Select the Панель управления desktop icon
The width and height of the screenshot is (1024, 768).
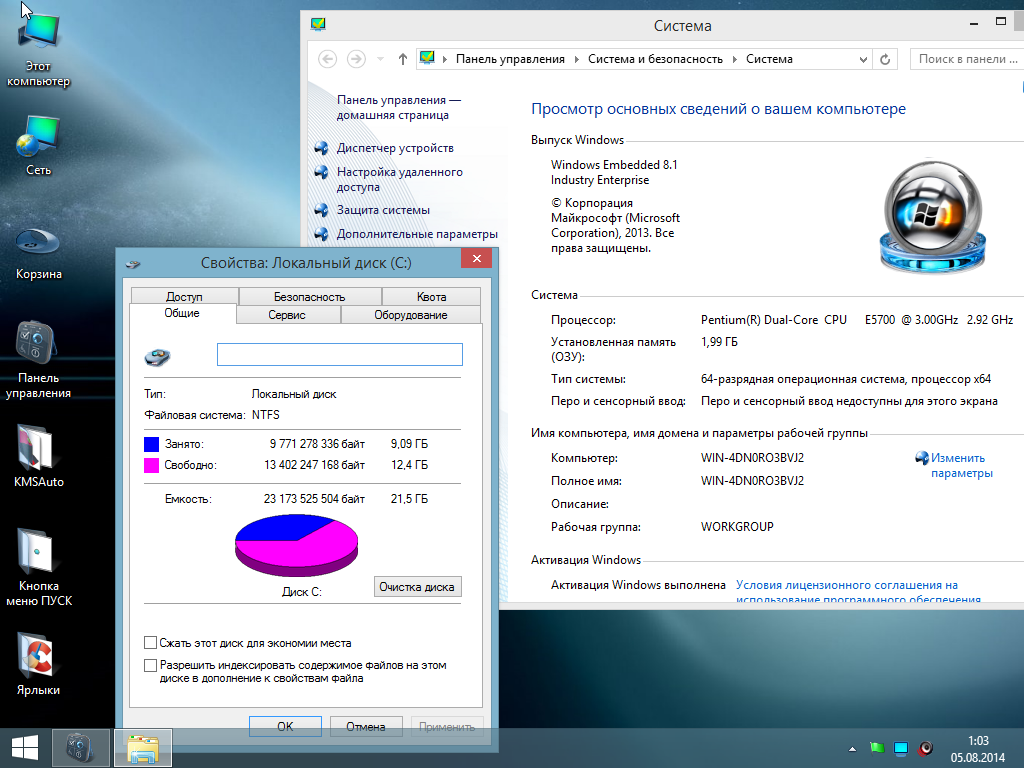tap(38, 359)
